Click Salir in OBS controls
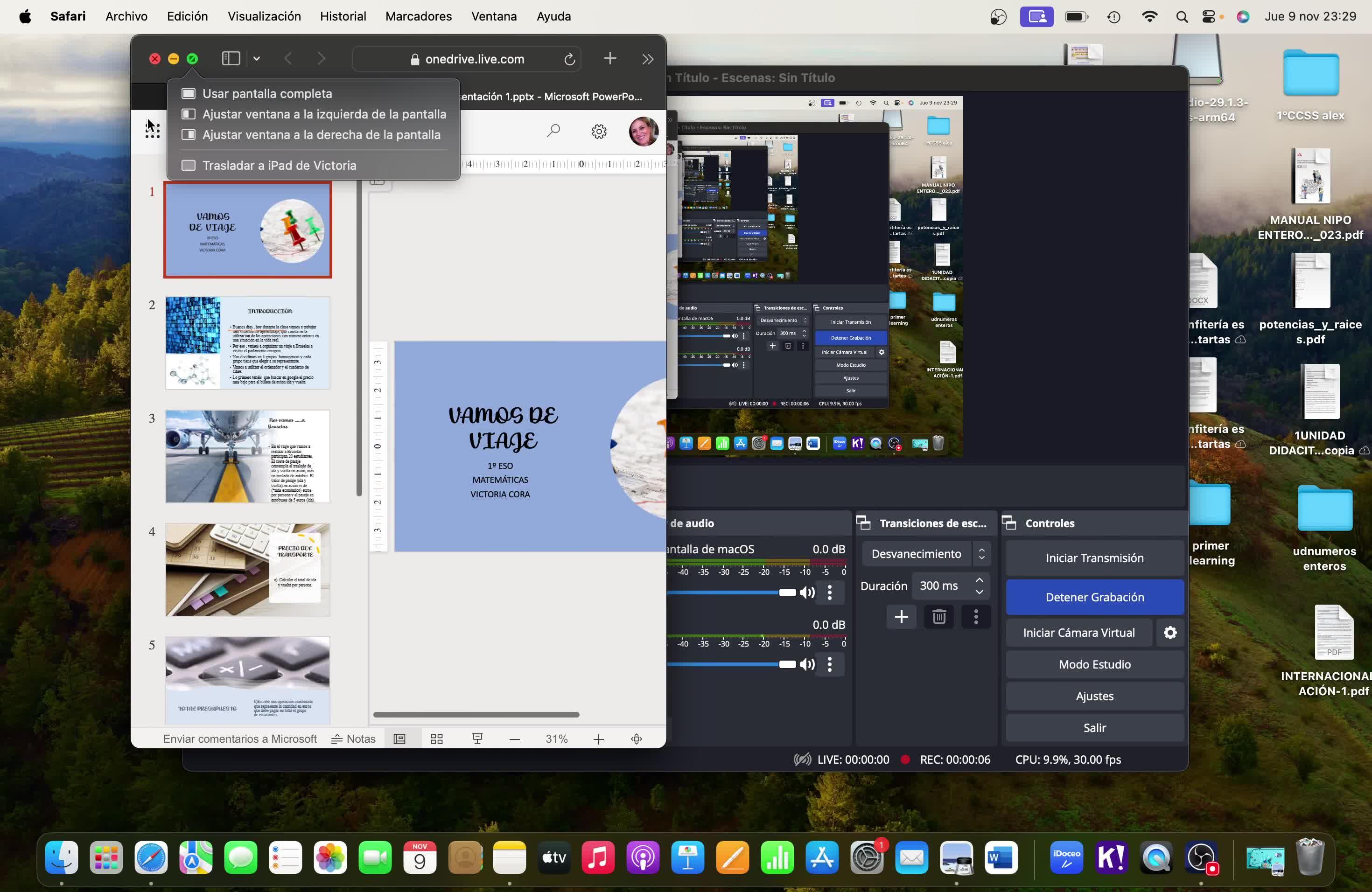The height and width of the screenshot is (892, 1372). click(x=1095, y=728)
